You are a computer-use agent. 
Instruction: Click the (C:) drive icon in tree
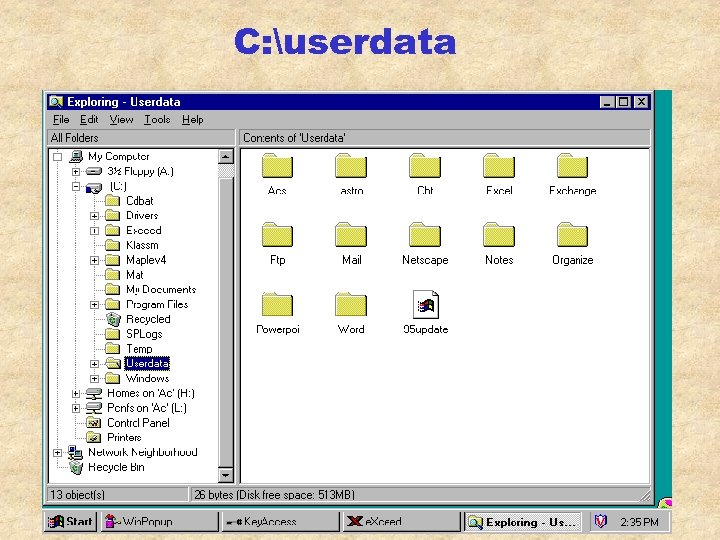94,187
